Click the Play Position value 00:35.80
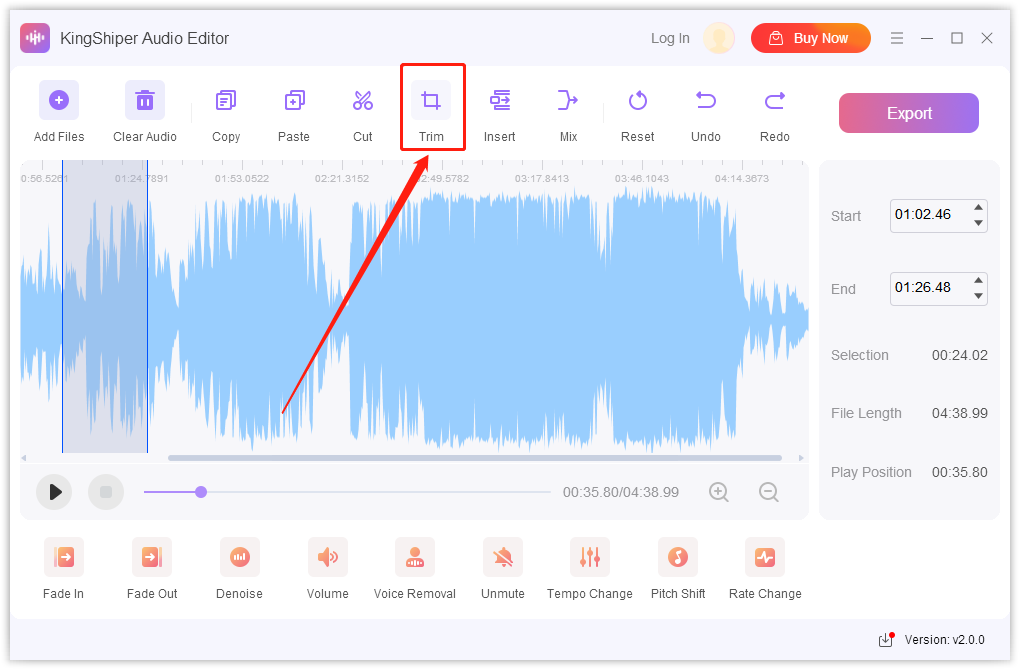Screen dimensions: 1020x670 [960, 472]
